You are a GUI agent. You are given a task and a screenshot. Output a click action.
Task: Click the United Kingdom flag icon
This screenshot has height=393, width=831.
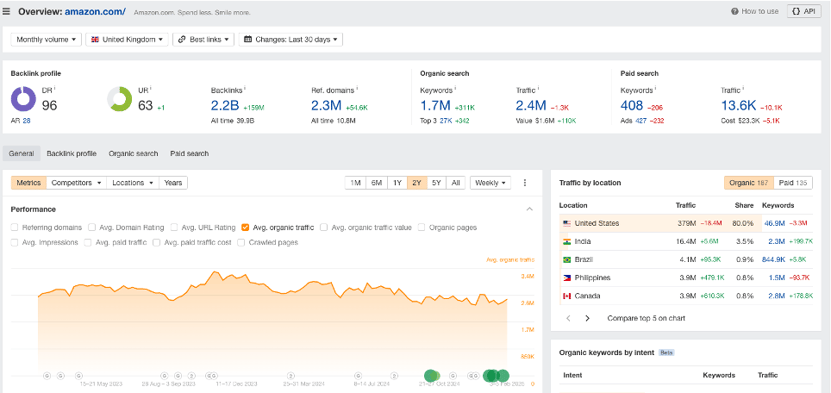click(x=95, y=40)
